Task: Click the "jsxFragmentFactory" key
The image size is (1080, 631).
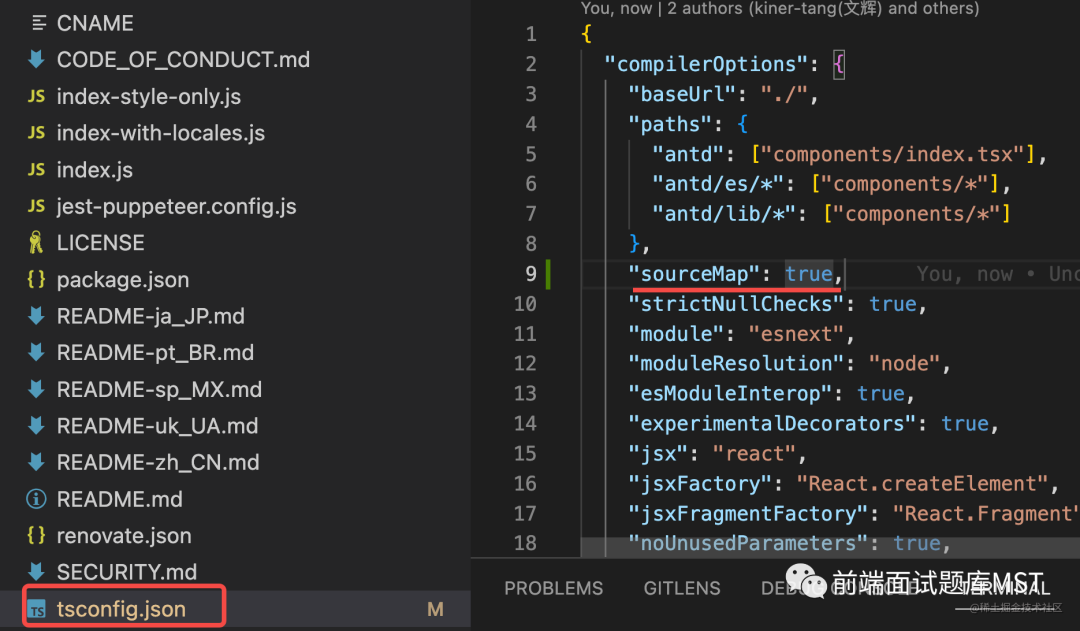Action: click(x=748, y=514)
